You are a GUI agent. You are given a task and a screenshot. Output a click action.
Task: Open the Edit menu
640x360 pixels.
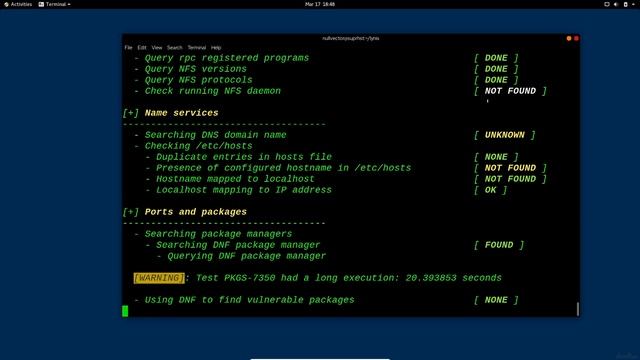[x=142, y=48]
